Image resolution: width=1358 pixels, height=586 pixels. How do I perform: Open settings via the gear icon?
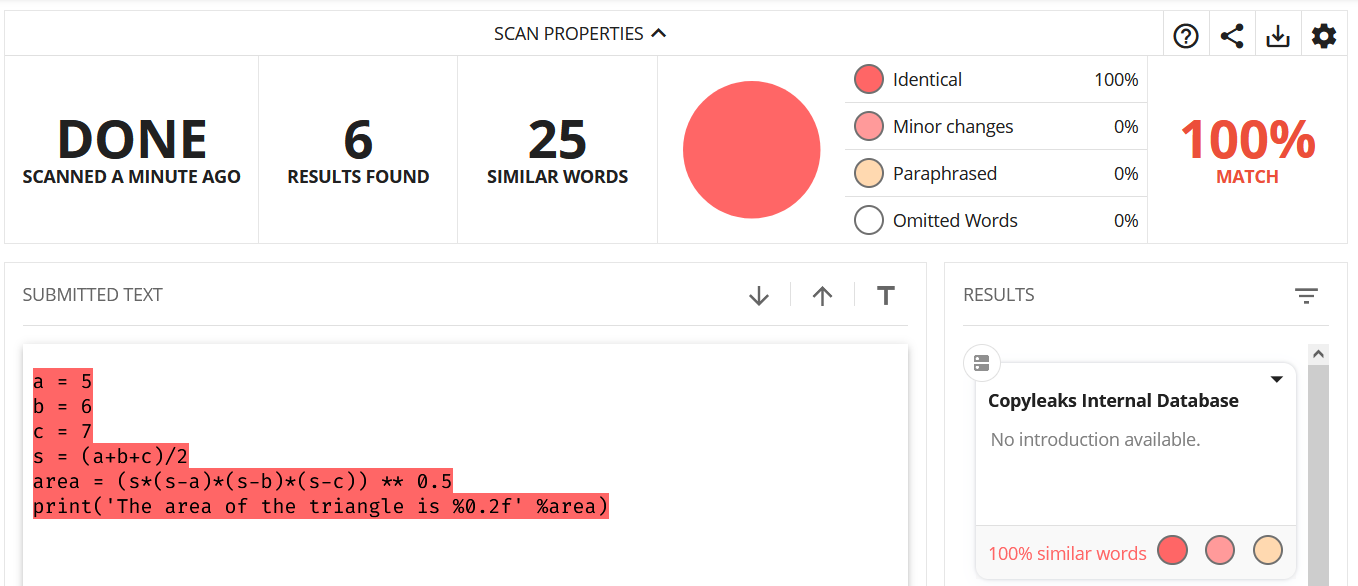(1324, 37)
